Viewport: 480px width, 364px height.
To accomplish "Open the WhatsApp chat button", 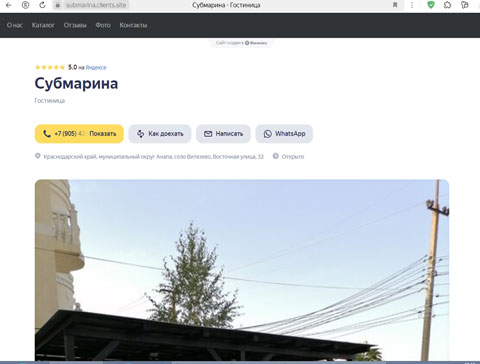I will click(284, 134).
